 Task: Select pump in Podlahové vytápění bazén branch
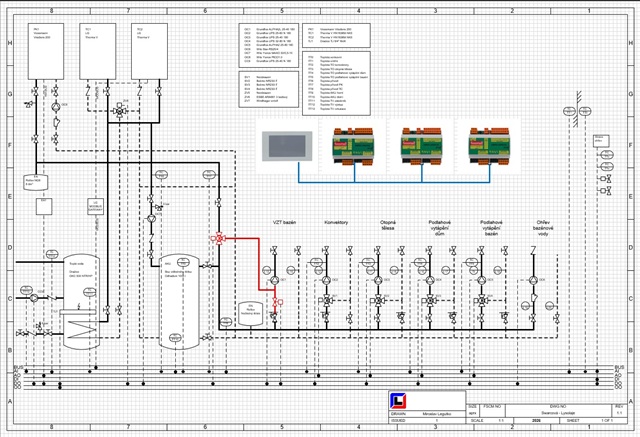482,280
